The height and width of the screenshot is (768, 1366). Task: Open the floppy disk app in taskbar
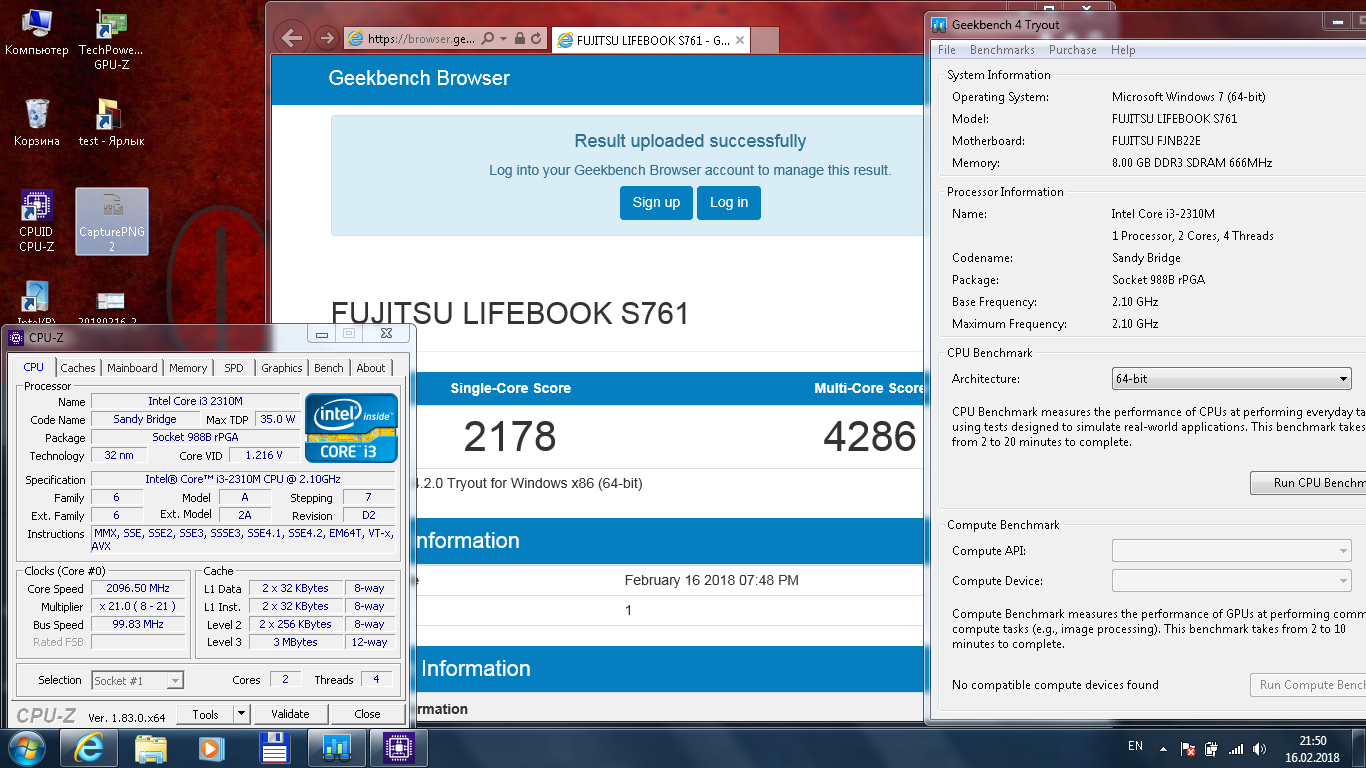click(x=274, y=748)
